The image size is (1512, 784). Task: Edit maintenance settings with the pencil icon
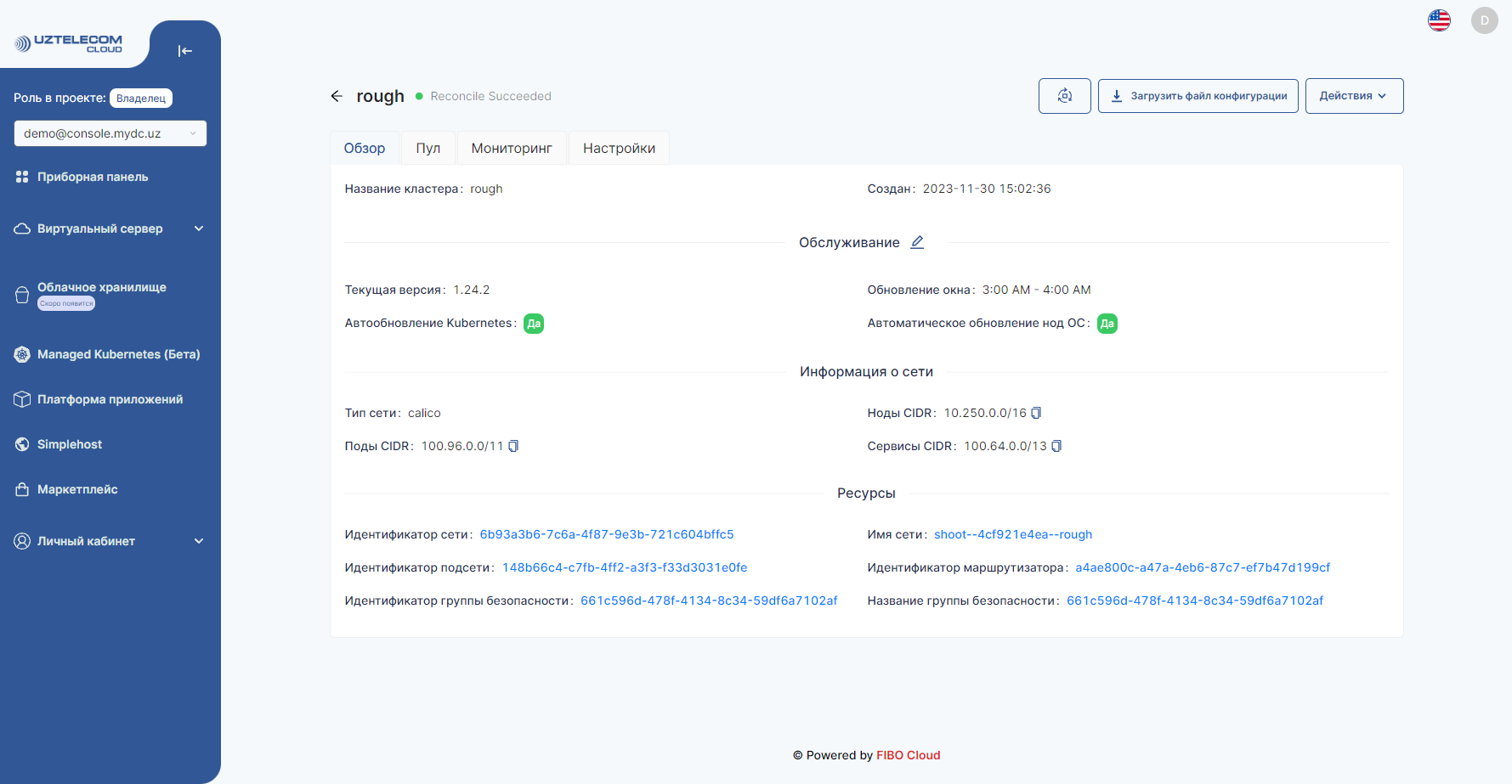[917, 242]
